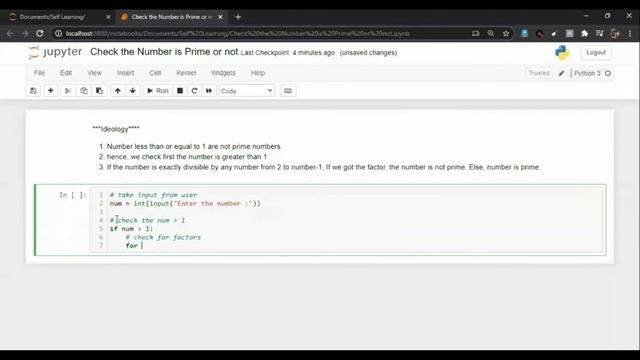Click the install/cast icon in address bar
This screenshot has width=640, height=360.
point(476,33)
